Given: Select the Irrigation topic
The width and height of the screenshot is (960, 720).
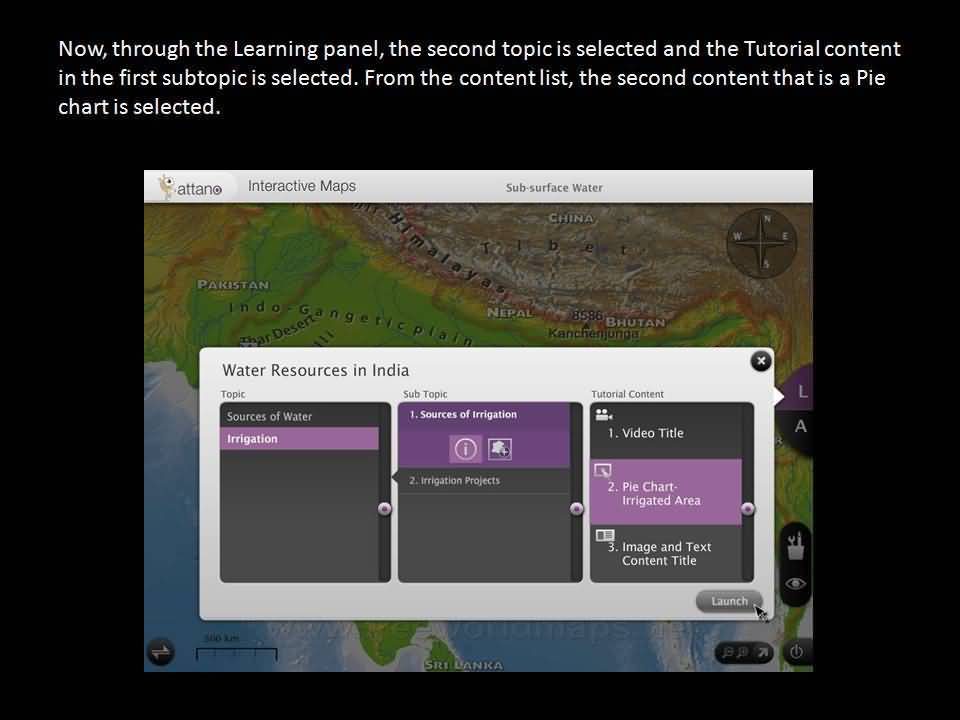Looking at the screenshot, I should pyautogui.click(x=299, y=439).
